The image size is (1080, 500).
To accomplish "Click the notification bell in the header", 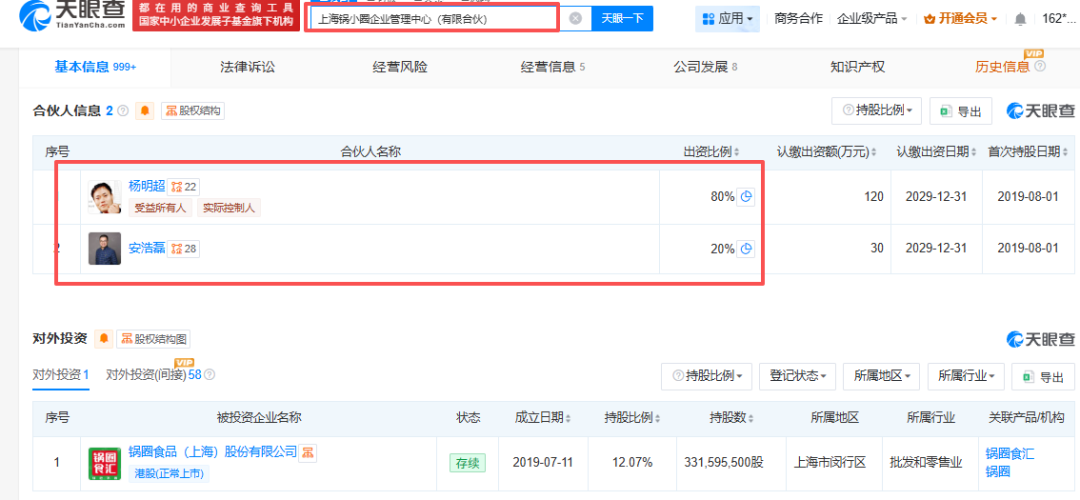I will [1021, 19].
